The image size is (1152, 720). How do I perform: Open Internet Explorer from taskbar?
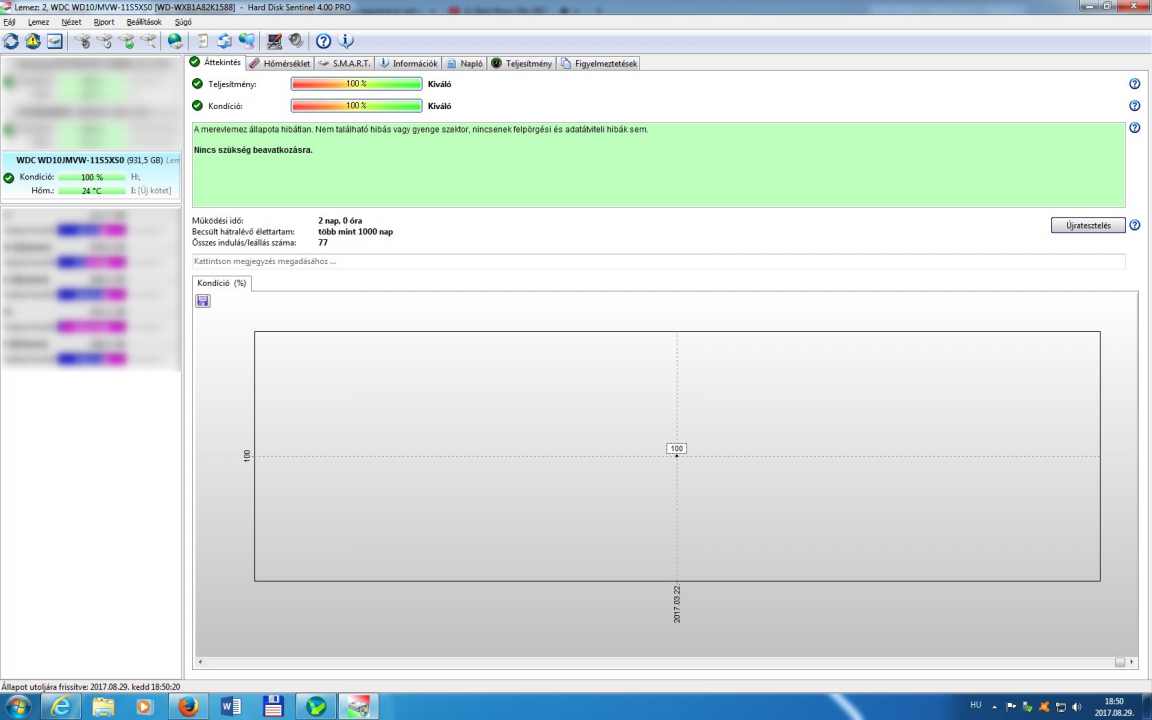tap(62, 707)
